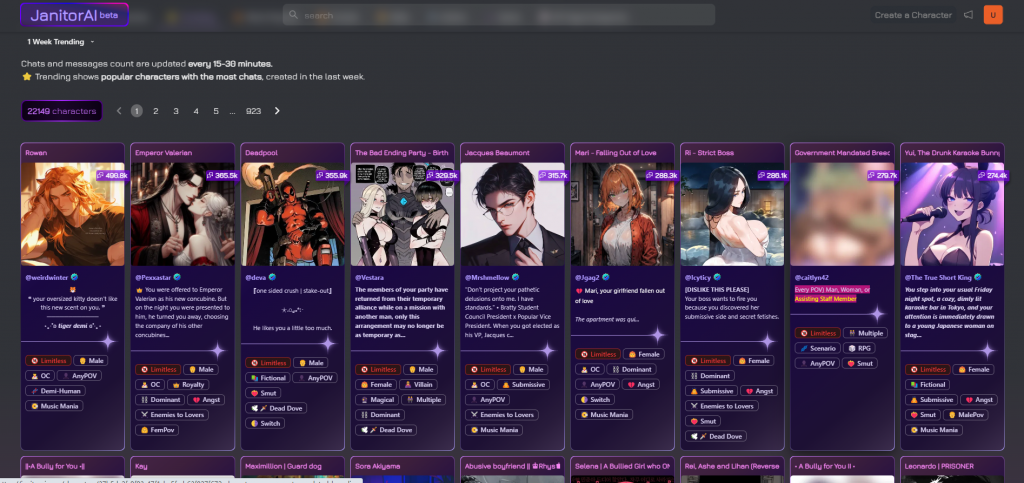
Task: Jump to last page 923
Action: (x=253, y=111)
